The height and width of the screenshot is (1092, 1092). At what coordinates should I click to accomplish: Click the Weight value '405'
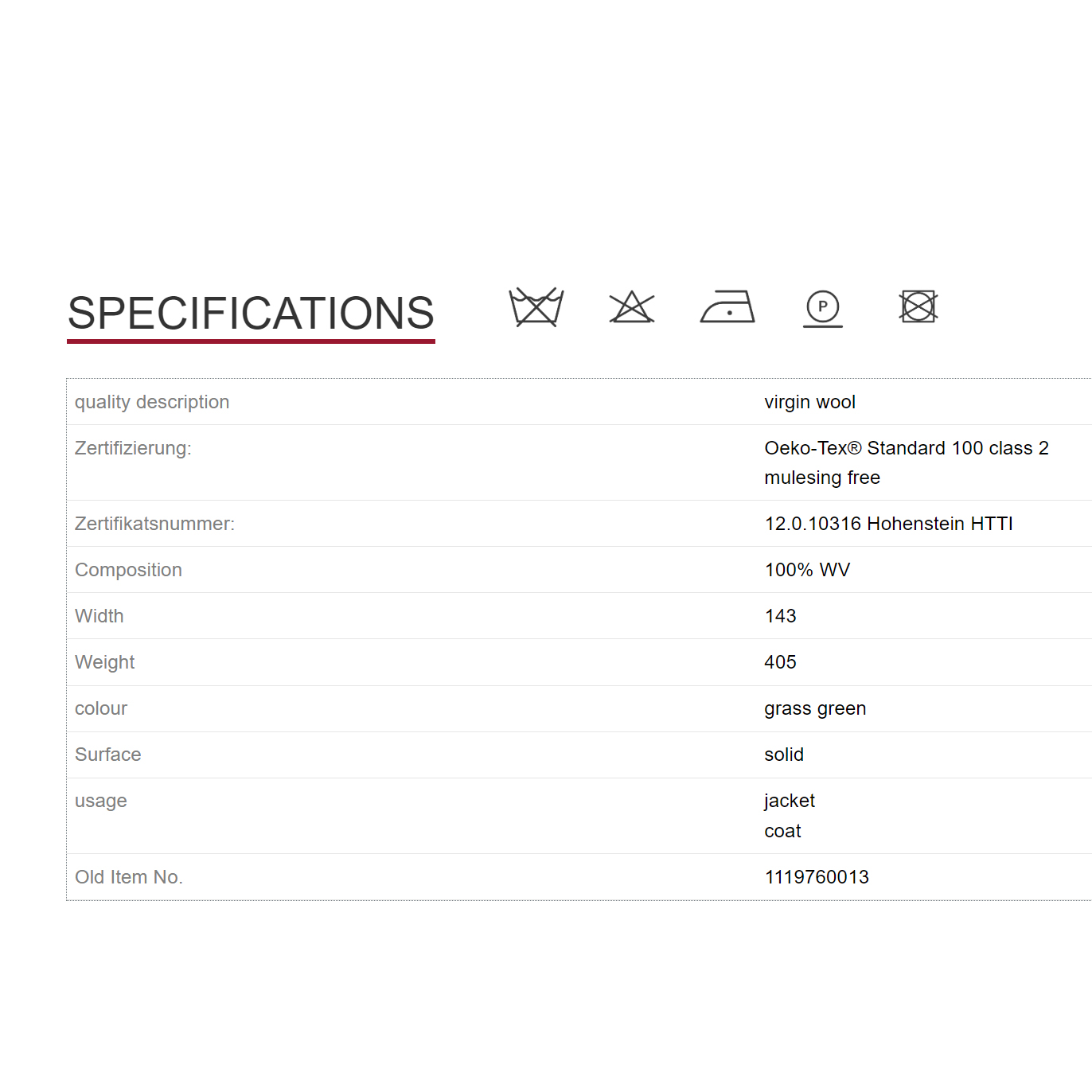coord(780,662)
